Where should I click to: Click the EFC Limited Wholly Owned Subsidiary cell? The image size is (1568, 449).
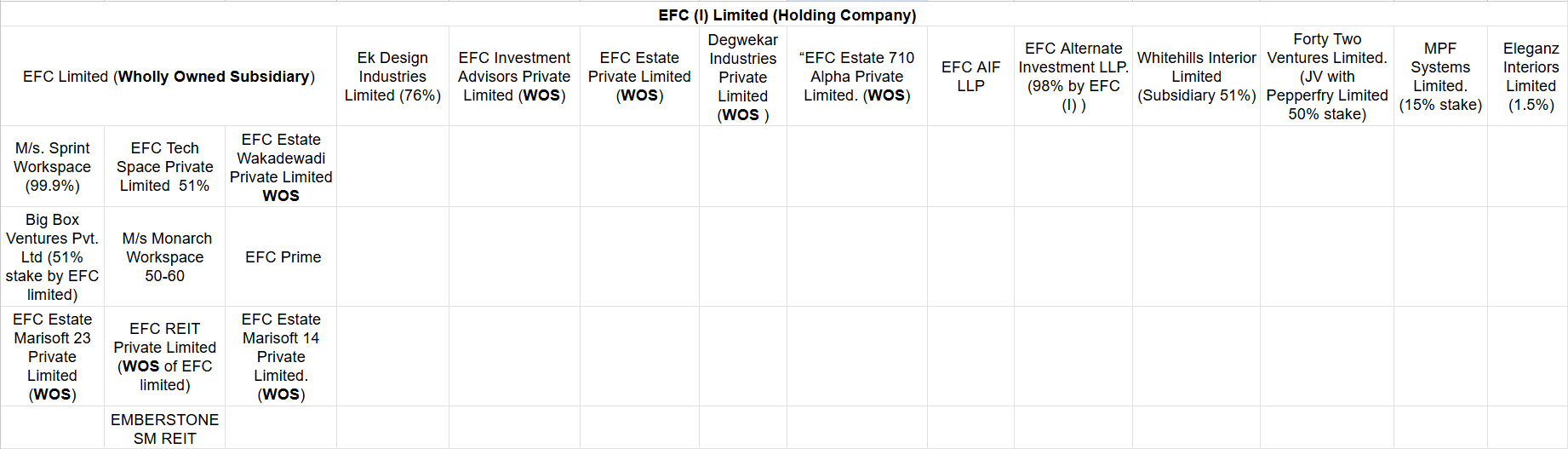tap(169, 77)
